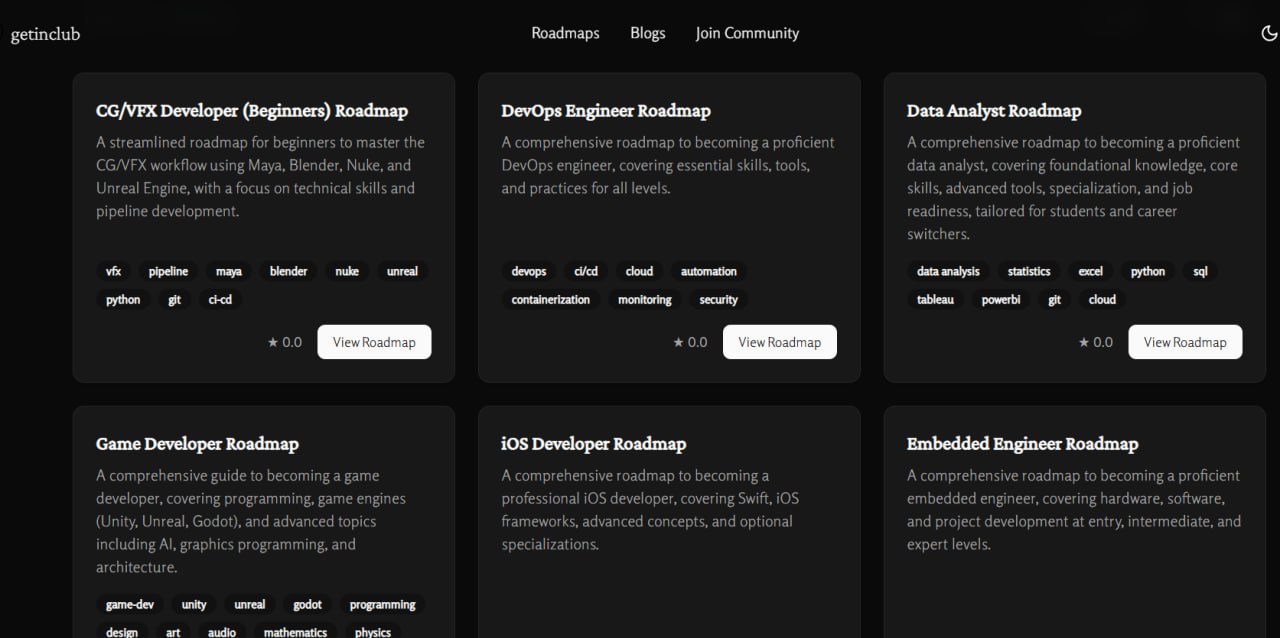View Roadmap for Data Analyst

pyautogui.click(x=1184, y=342)
